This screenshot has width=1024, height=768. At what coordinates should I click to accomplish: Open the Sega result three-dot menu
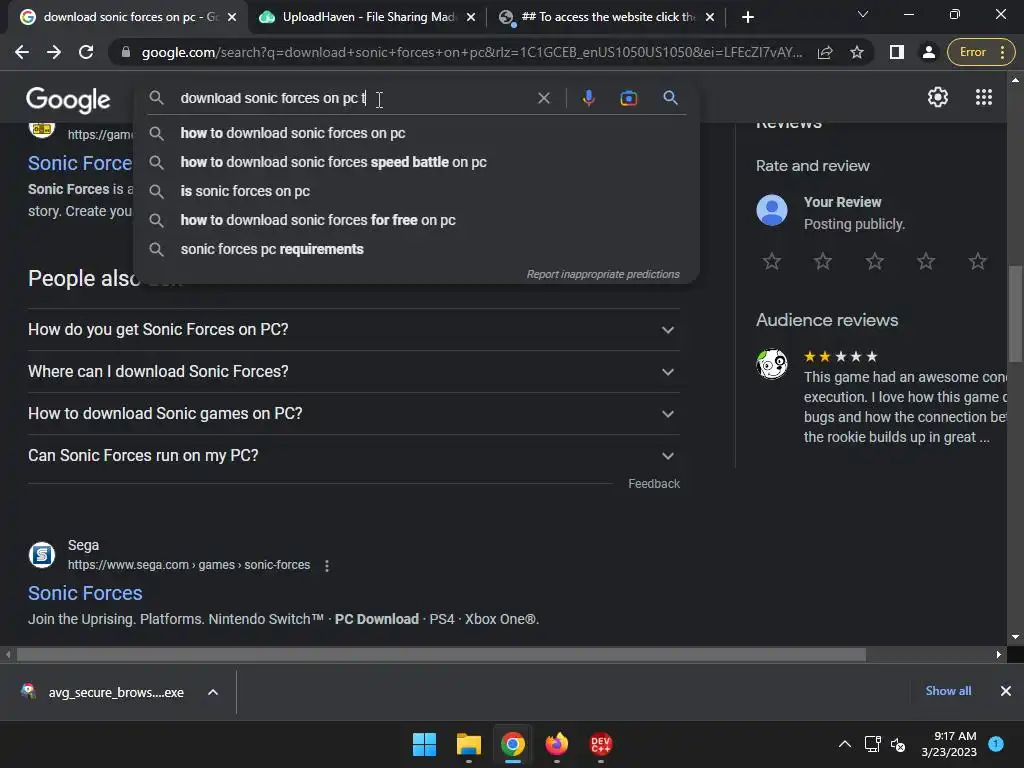[327, 566]
